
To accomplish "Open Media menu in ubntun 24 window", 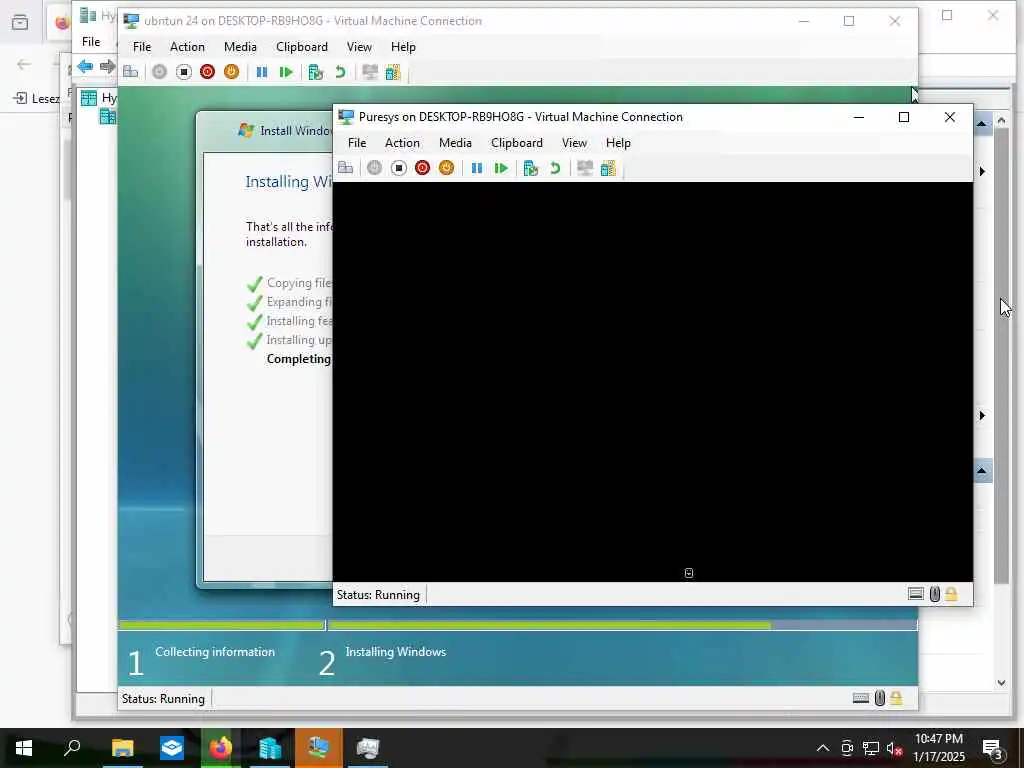I will [x=240, y=46].
